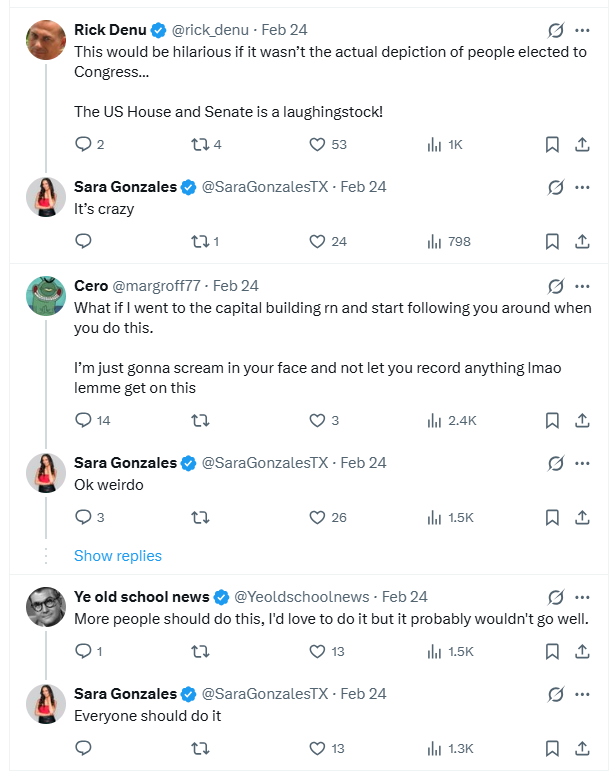Share the "Everyone should do it" reply
The image size is (610, 771).
point(582,747)
